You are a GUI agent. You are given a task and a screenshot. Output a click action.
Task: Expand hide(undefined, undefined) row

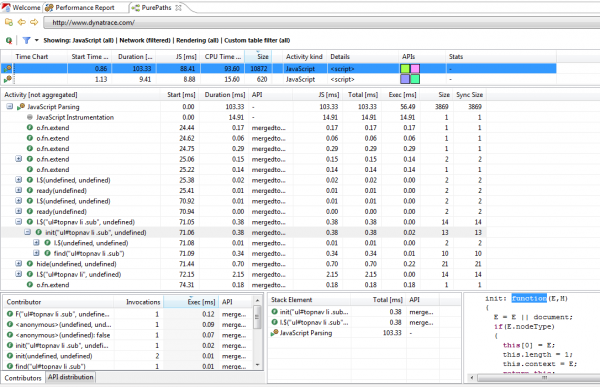coord(18,264)
